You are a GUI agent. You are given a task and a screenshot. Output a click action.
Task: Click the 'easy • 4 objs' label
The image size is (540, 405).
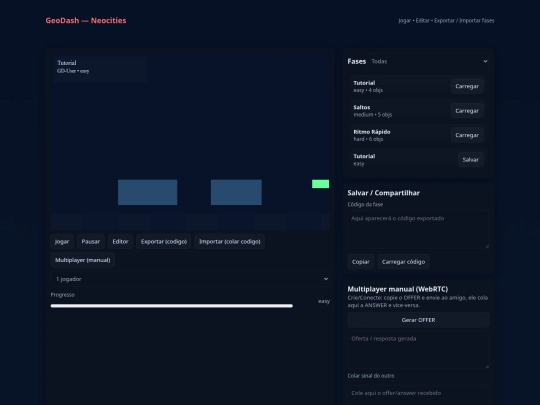[x=368, y=90]
